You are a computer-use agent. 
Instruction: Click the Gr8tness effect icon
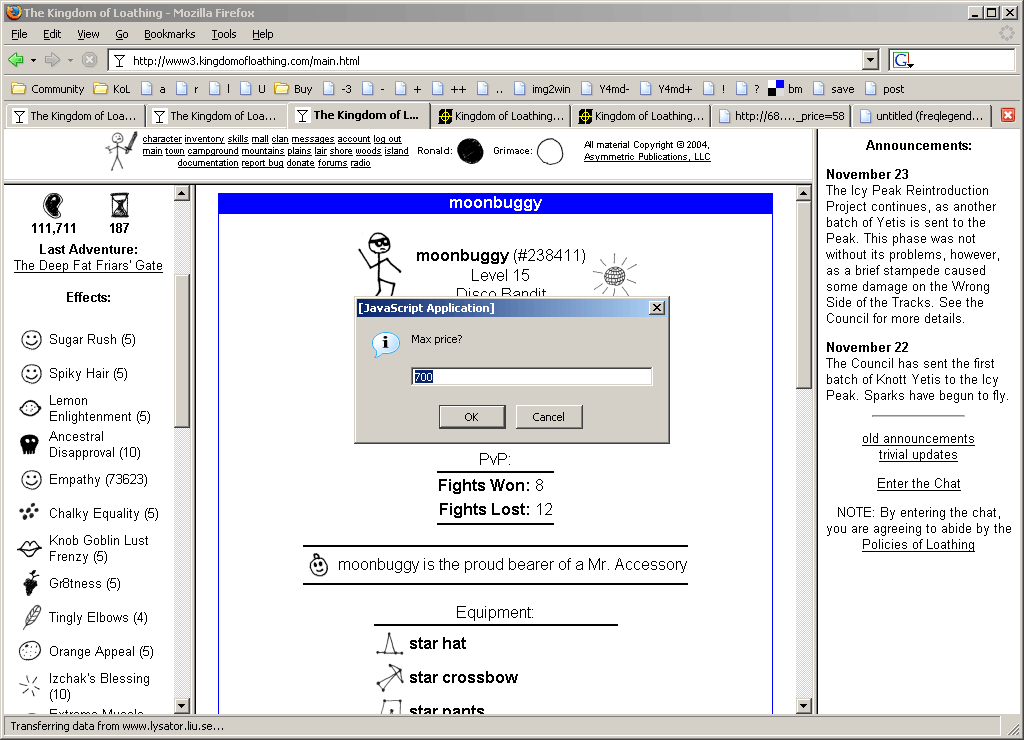pos(31,583)
